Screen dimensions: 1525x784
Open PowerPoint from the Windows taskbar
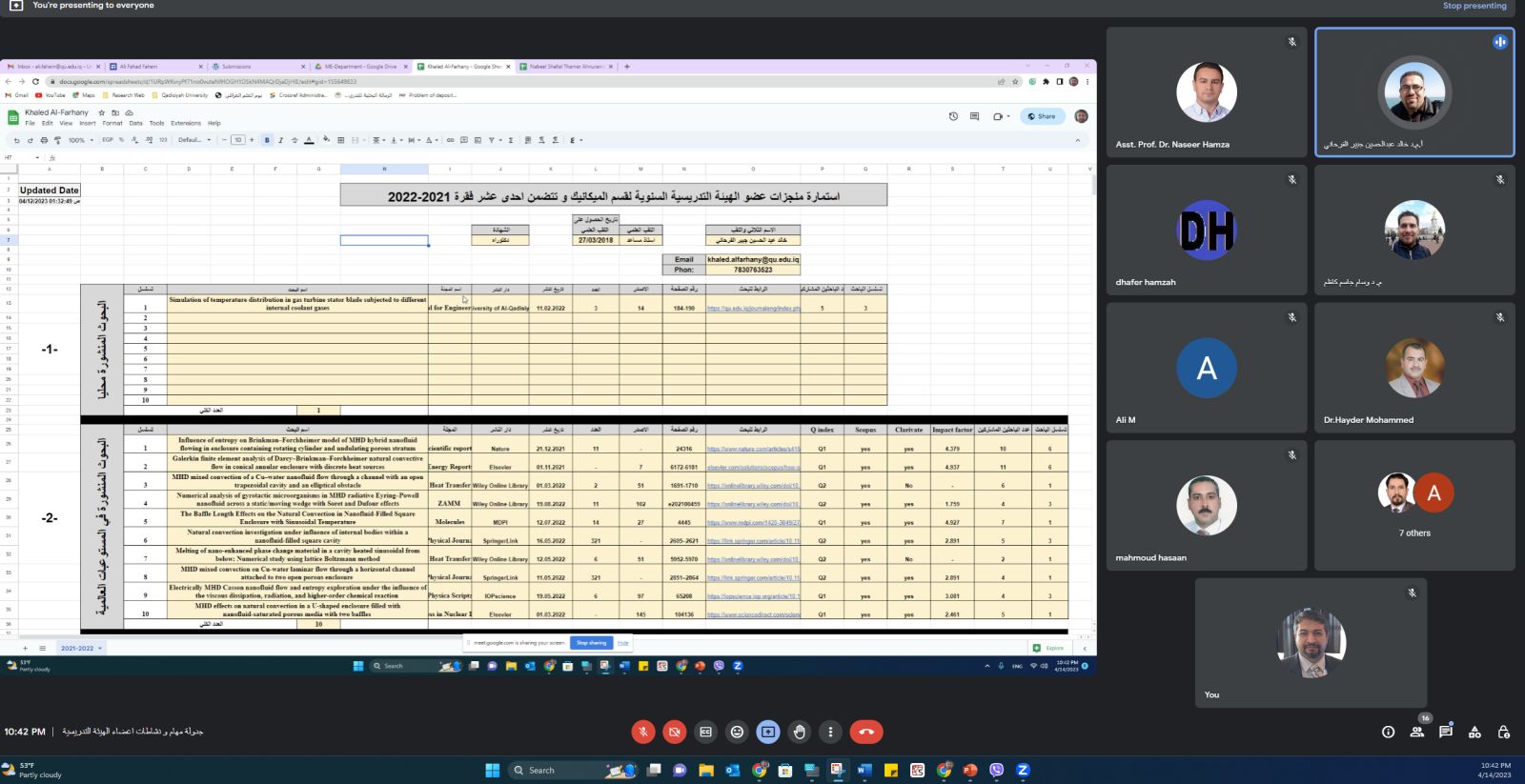tap(970, 770)
